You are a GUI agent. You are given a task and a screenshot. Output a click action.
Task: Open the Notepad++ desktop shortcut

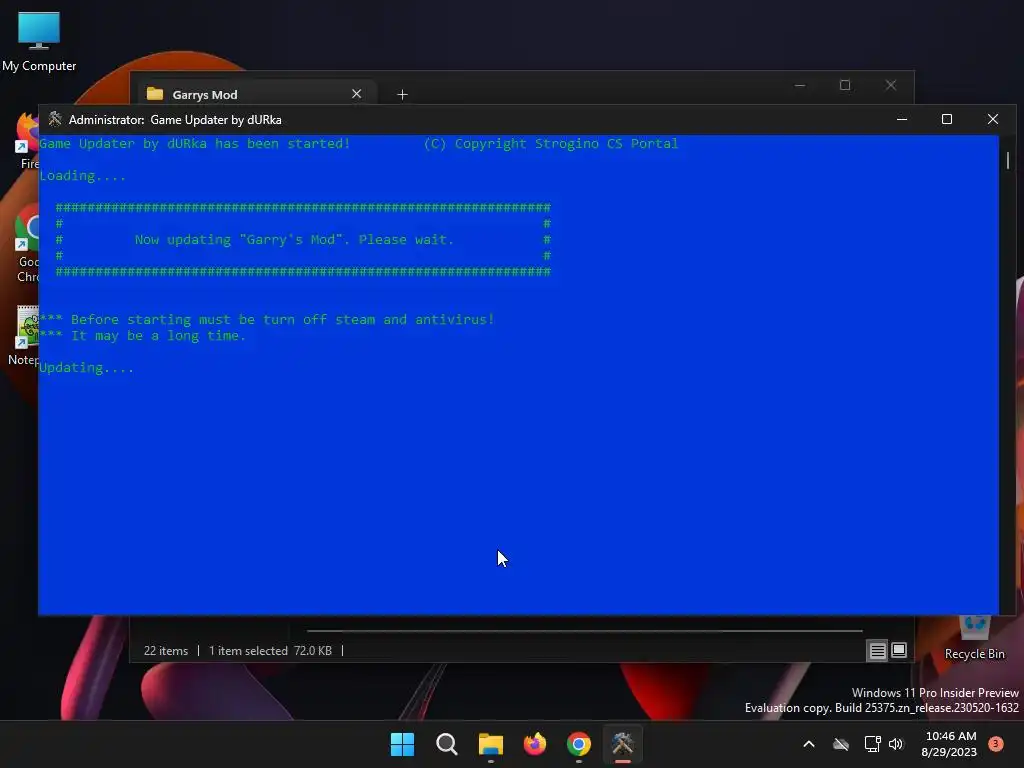23,336
